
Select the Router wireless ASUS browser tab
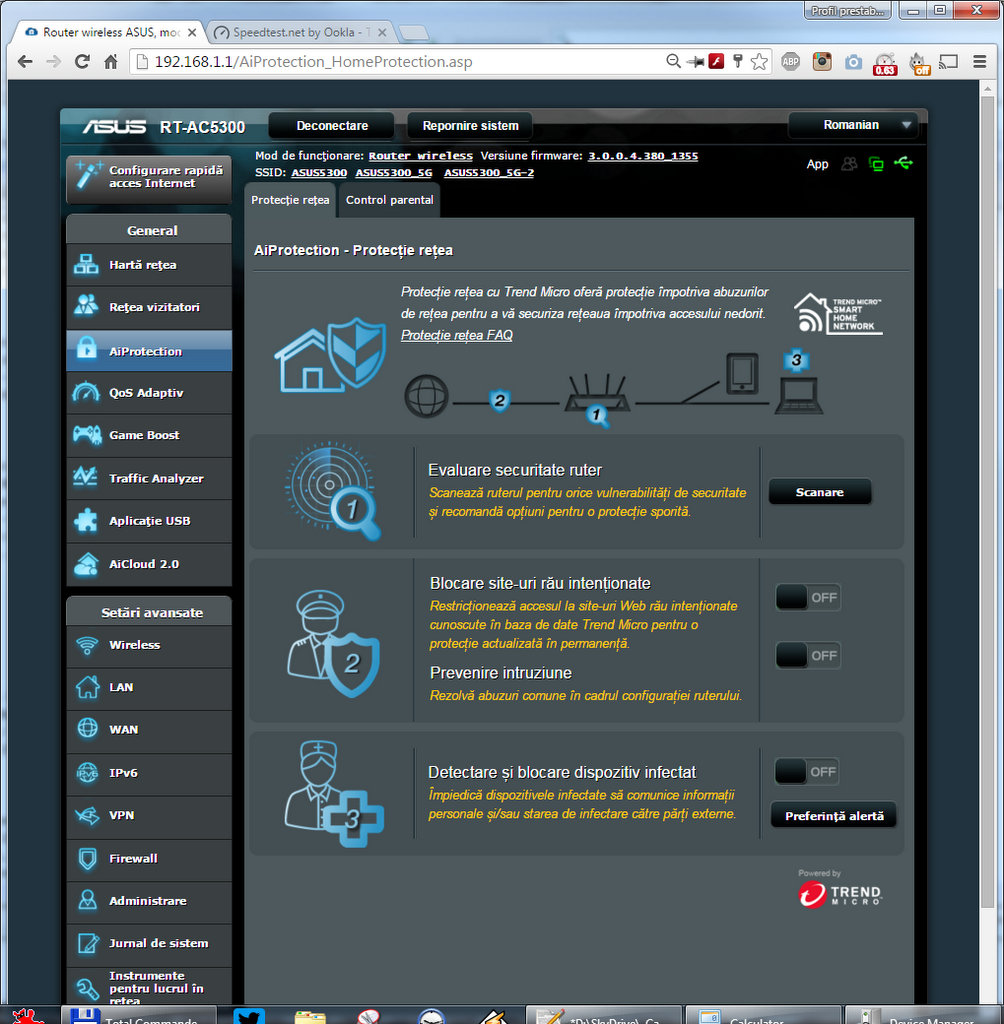click(x=110, y=32)
